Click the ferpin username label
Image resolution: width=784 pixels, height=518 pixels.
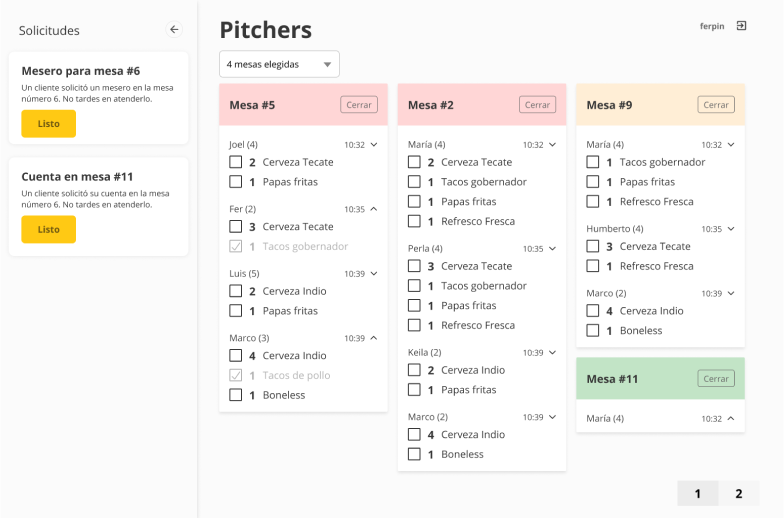711,26
